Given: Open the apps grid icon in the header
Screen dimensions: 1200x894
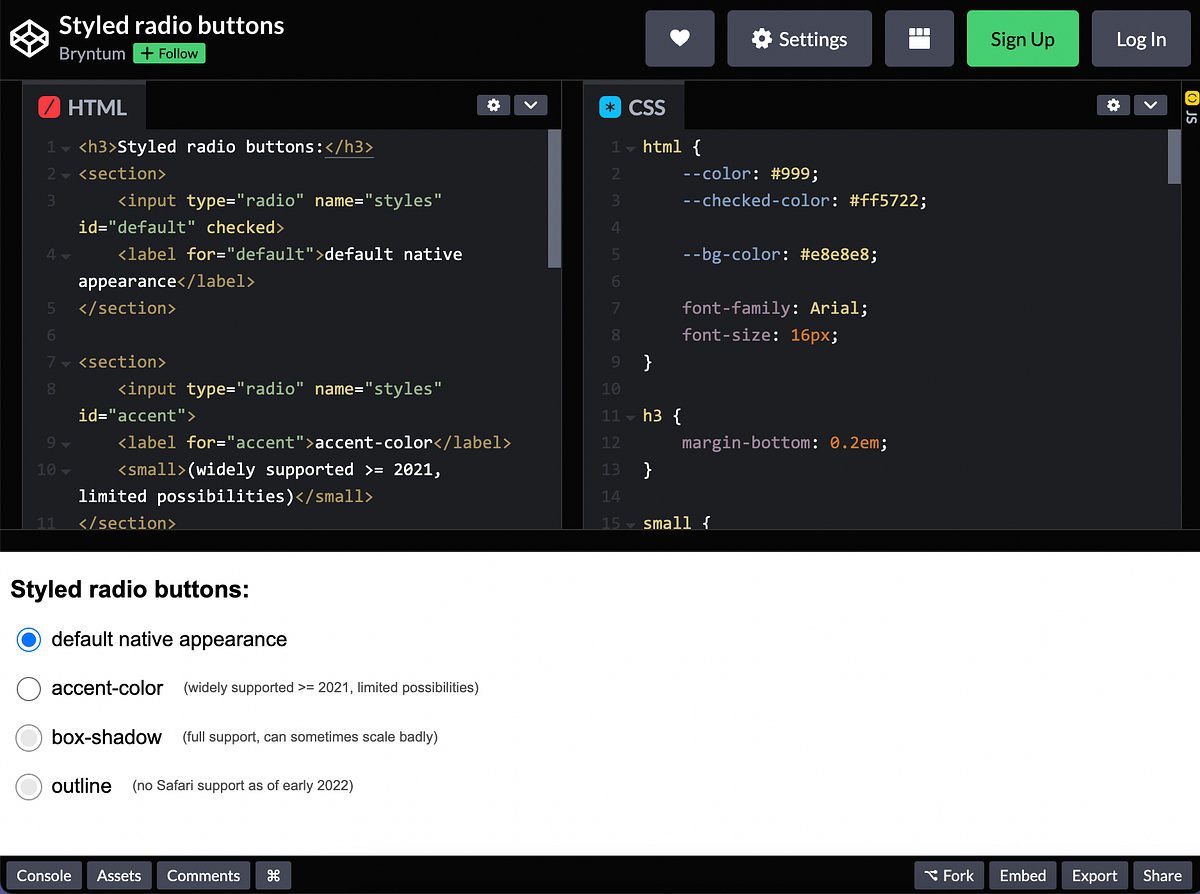Looking at the screenshot, I should coord(918,38).
